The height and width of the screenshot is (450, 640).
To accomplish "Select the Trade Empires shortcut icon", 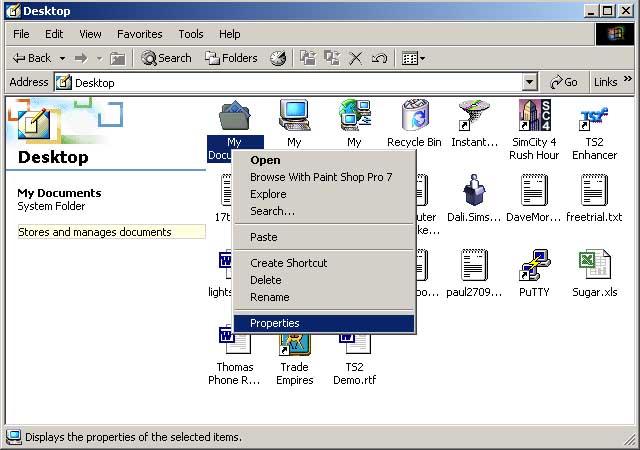I will click(294, 343).
